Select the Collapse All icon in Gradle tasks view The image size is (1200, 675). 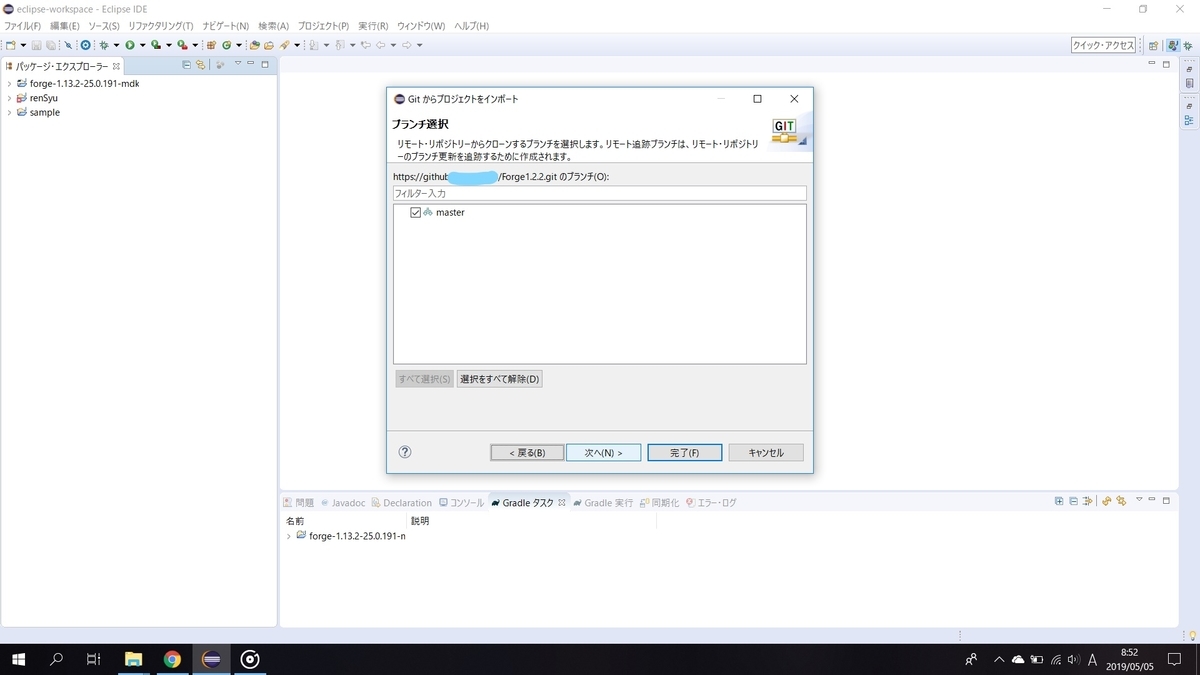(1073, 501)
